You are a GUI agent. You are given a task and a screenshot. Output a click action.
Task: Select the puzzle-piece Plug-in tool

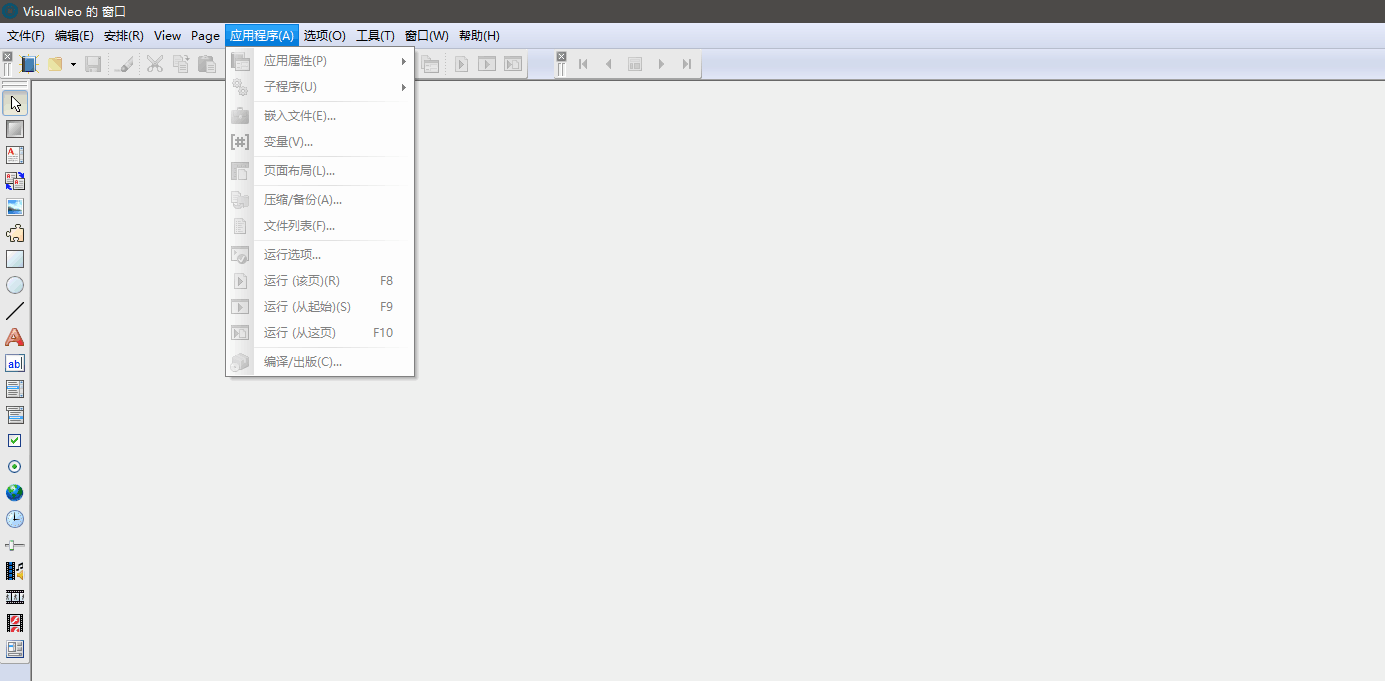[x=15, y=233]
